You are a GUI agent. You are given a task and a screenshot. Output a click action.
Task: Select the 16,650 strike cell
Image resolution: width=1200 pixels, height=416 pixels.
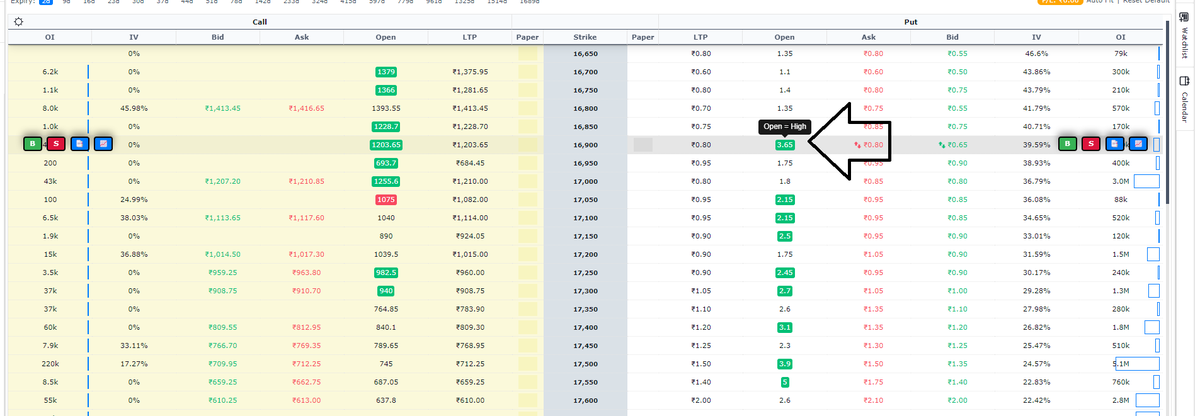point(585,54)
